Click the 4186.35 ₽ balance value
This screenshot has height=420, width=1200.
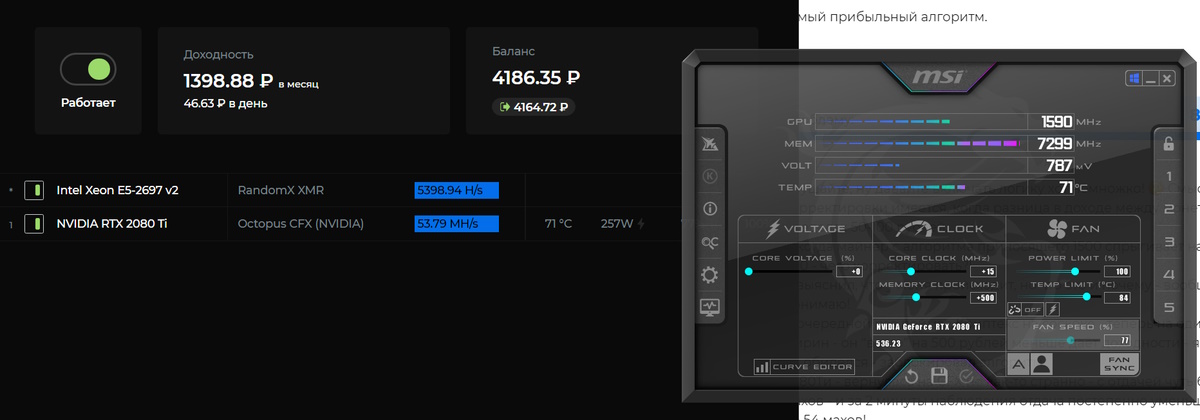tap(536, 76)
